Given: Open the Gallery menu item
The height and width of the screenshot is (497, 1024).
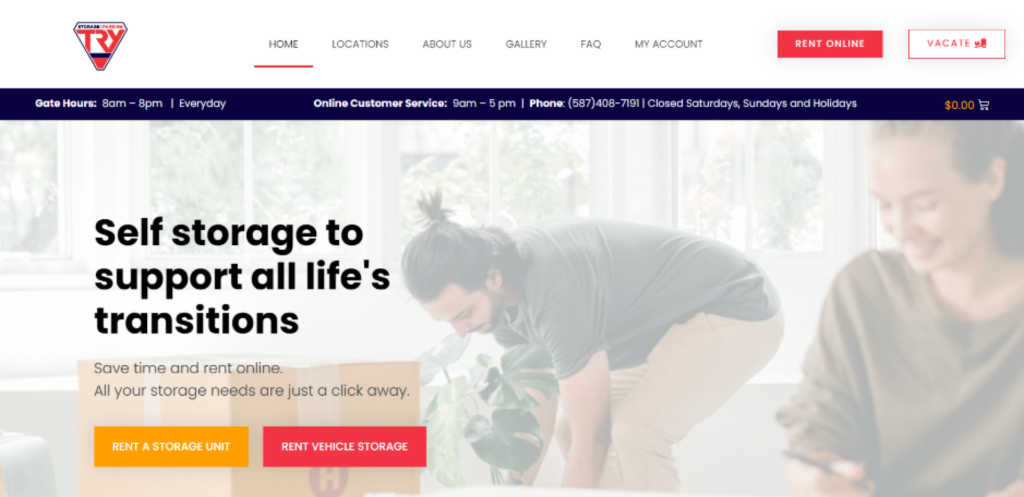Looking at the screenshot, I should tap(526, 44).
